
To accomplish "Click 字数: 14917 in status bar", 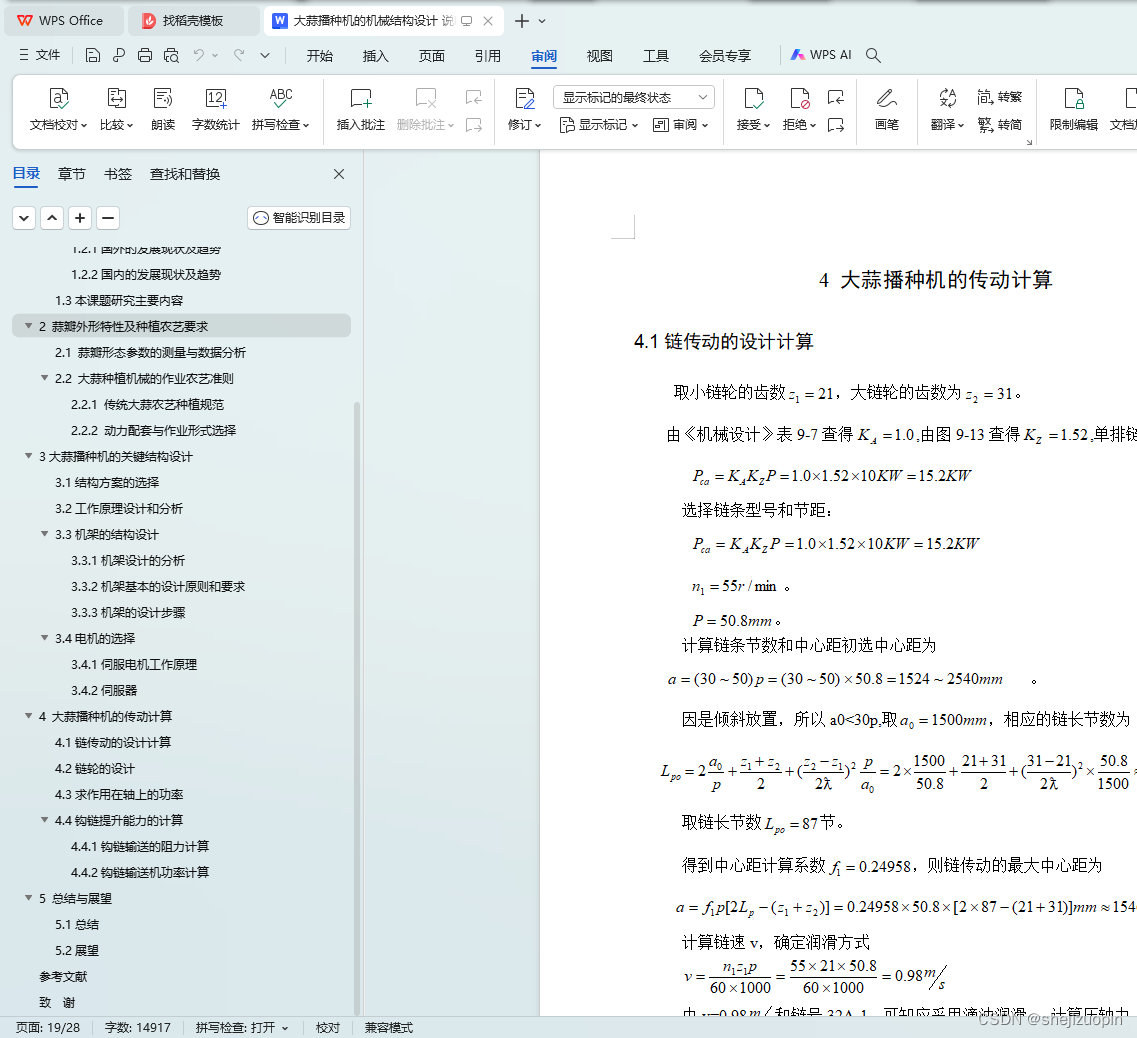I will pos(137,1027).
